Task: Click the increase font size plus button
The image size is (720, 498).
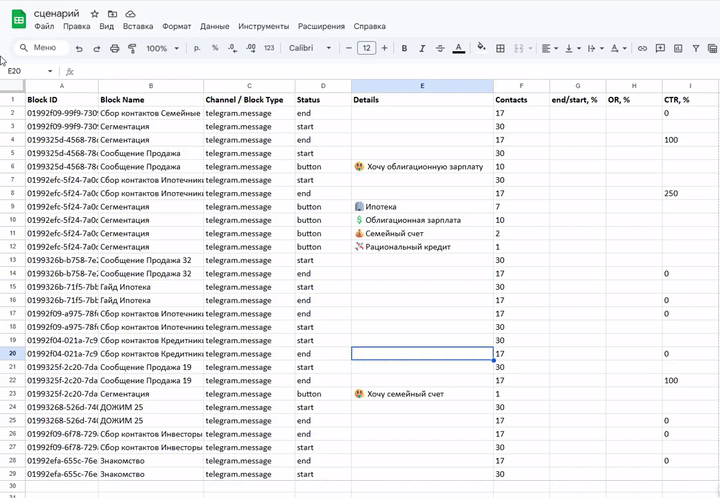Action: 385,48
